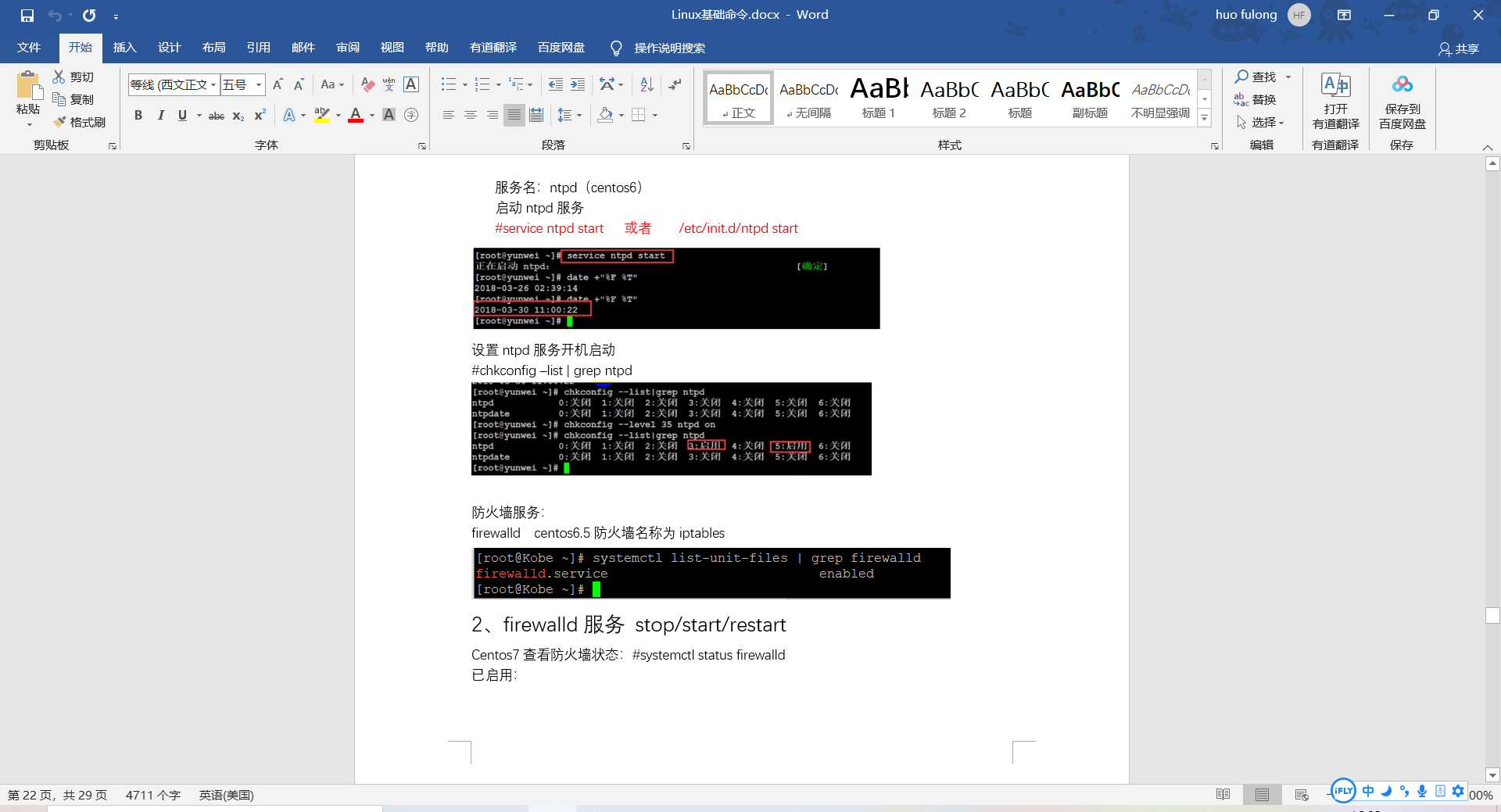
Task: Click the iFLY voice input icon
Action: [1342, 791]
